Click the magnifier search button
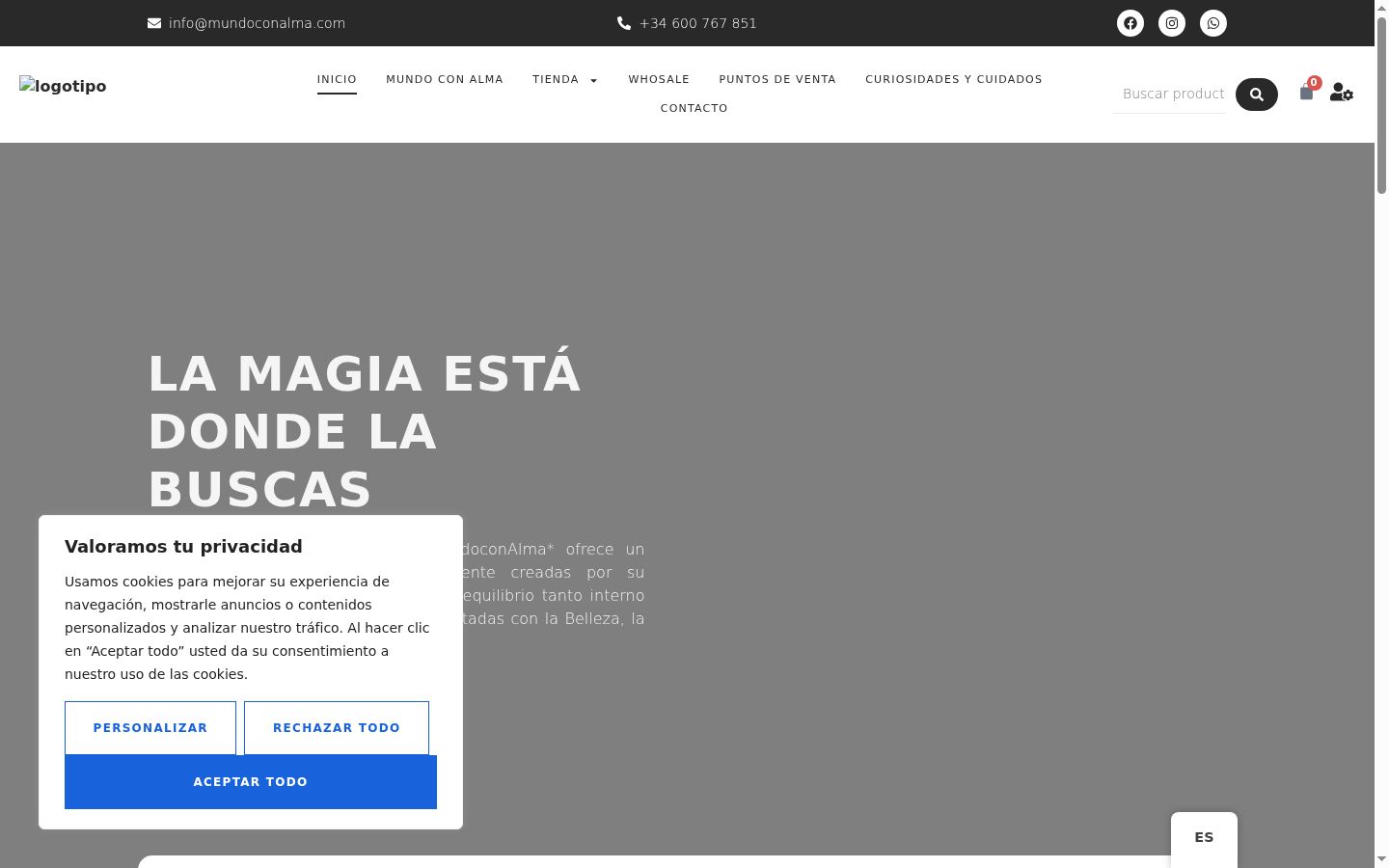1389x868 pixels. pyautogui.click(x=1257, y=95)
